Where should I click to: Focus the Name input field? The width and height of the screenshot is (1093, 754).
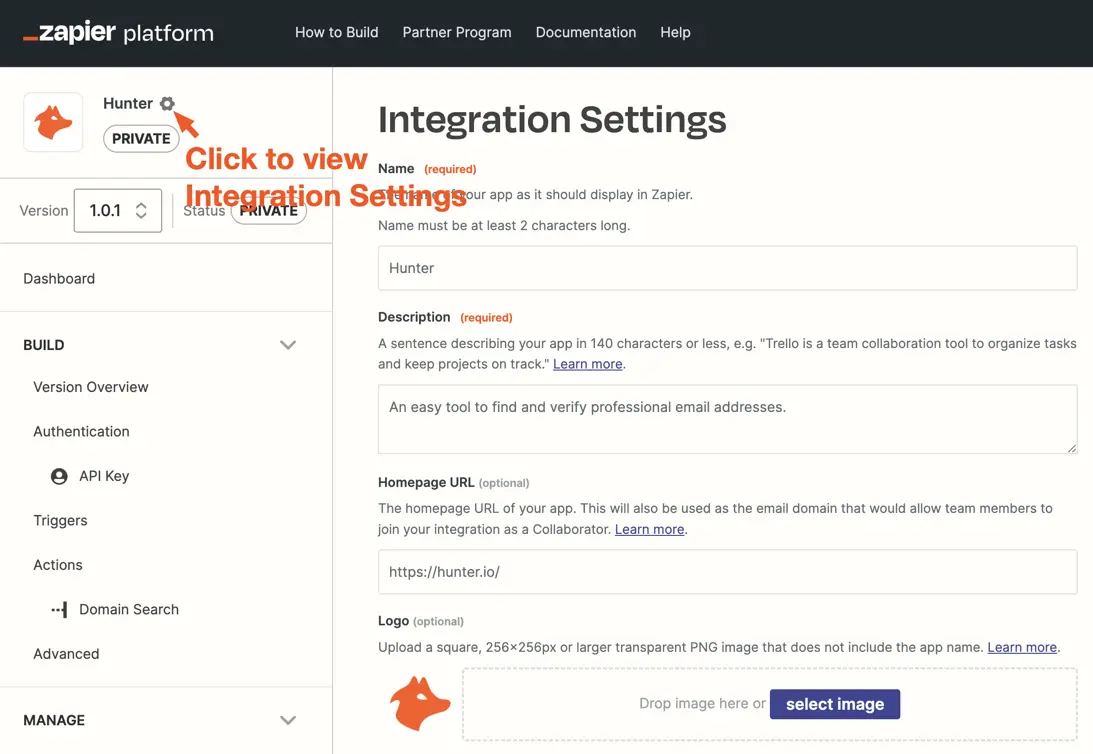tap(728, 268)
